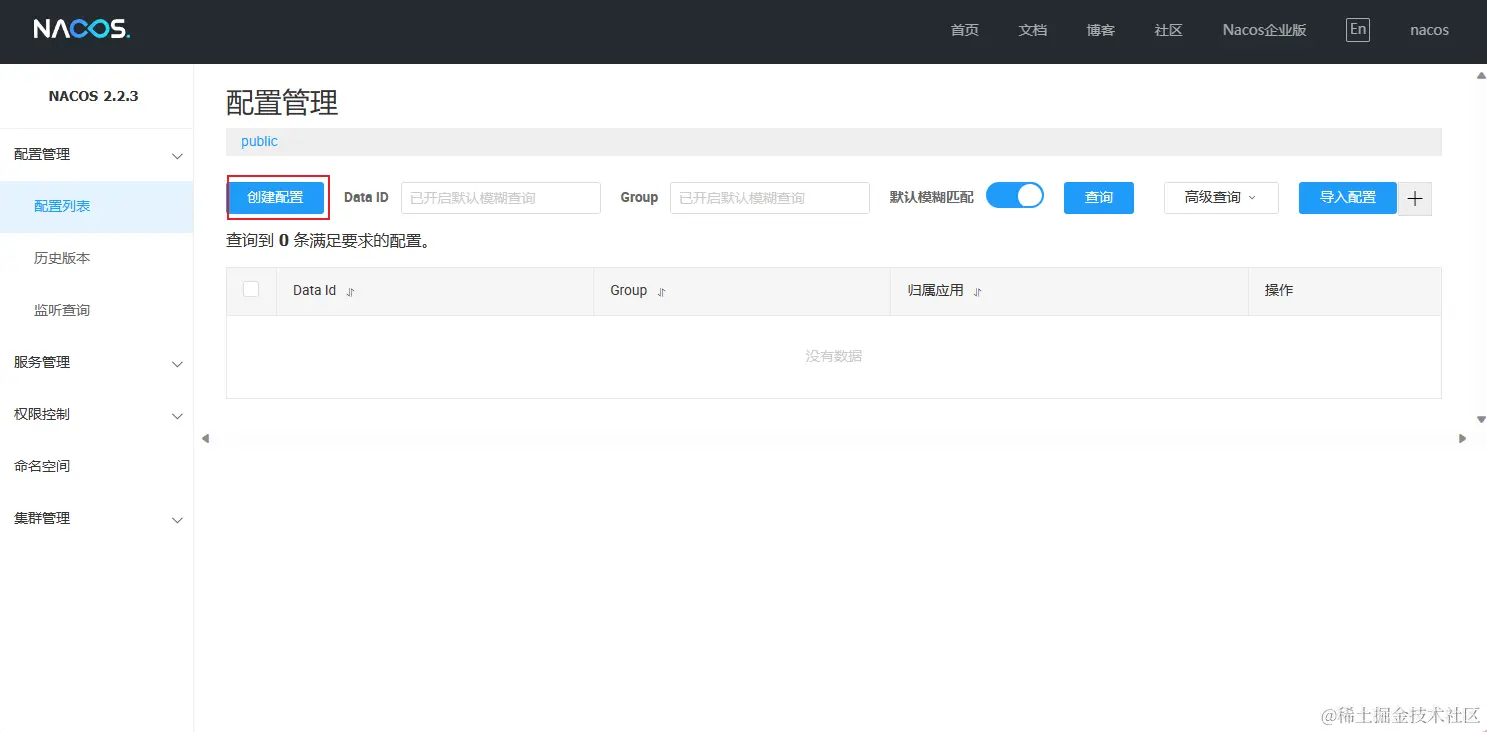The image size is (1487, 732).
Task: Select the public namespace tab
Action: tap(260, 142)
